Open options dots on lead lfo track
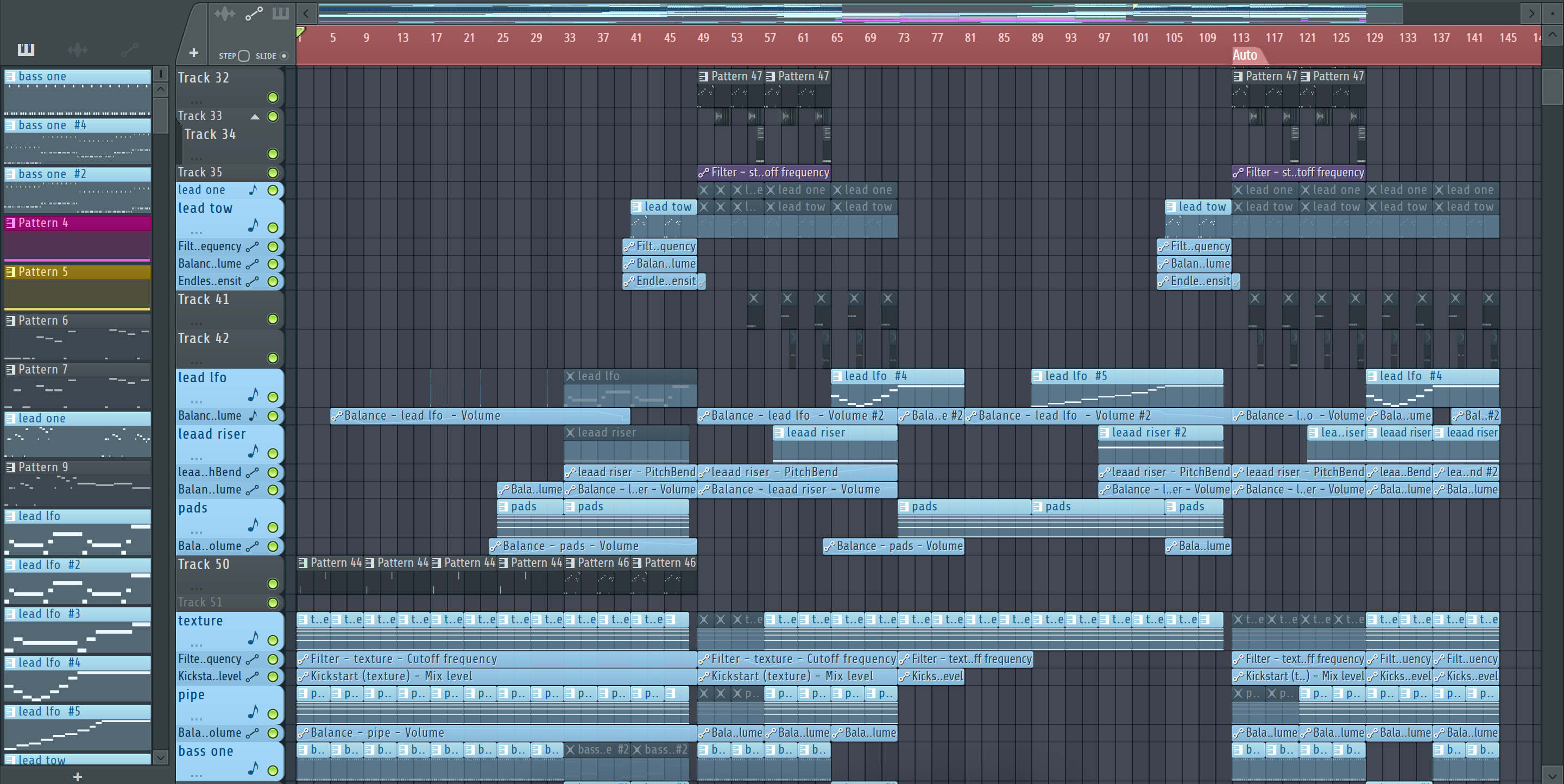Screen dimensions: 1564x784 [x=196, y=401]
